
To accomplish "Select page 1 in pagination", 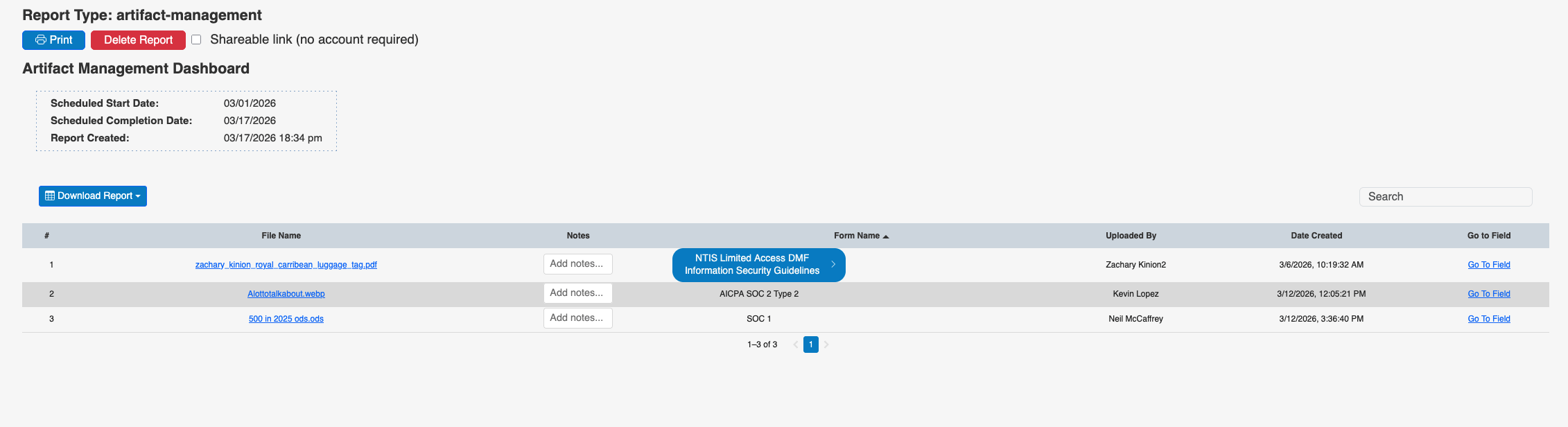I will (x=810, y=345).
